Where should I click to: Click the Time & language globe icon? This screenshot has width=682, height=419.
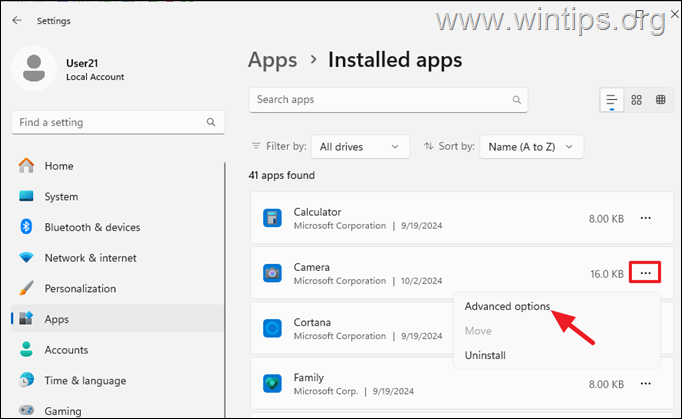26,380
